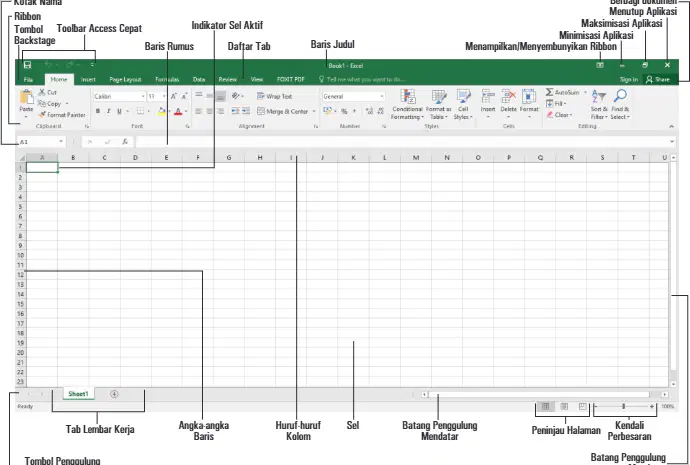Click the Paste clipboard icon
690x465 pixels.
[27, 97]
